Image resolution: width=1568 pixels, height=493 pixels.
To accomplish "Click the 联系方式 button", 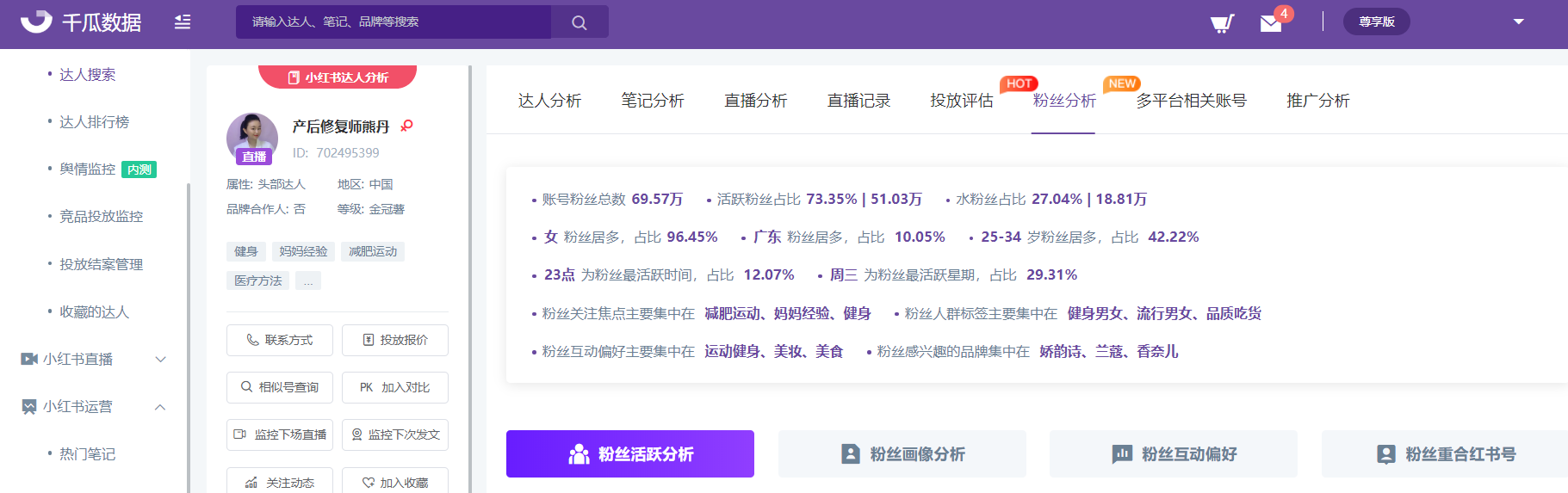I will point(280,340).
